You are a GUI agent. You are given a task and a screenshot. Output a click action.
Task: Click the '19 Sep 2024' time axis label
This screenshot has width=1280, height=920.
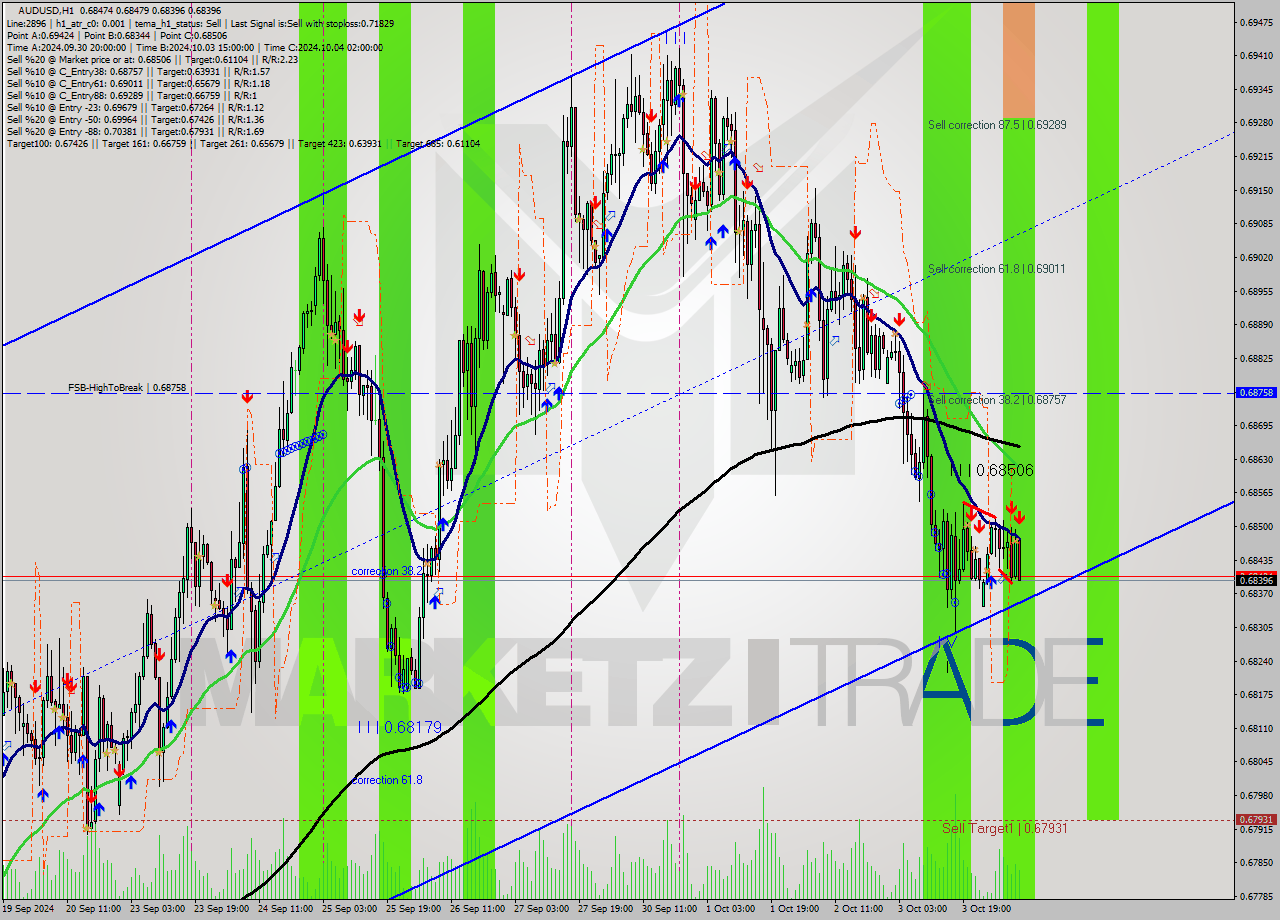click(x=29, y=910)
